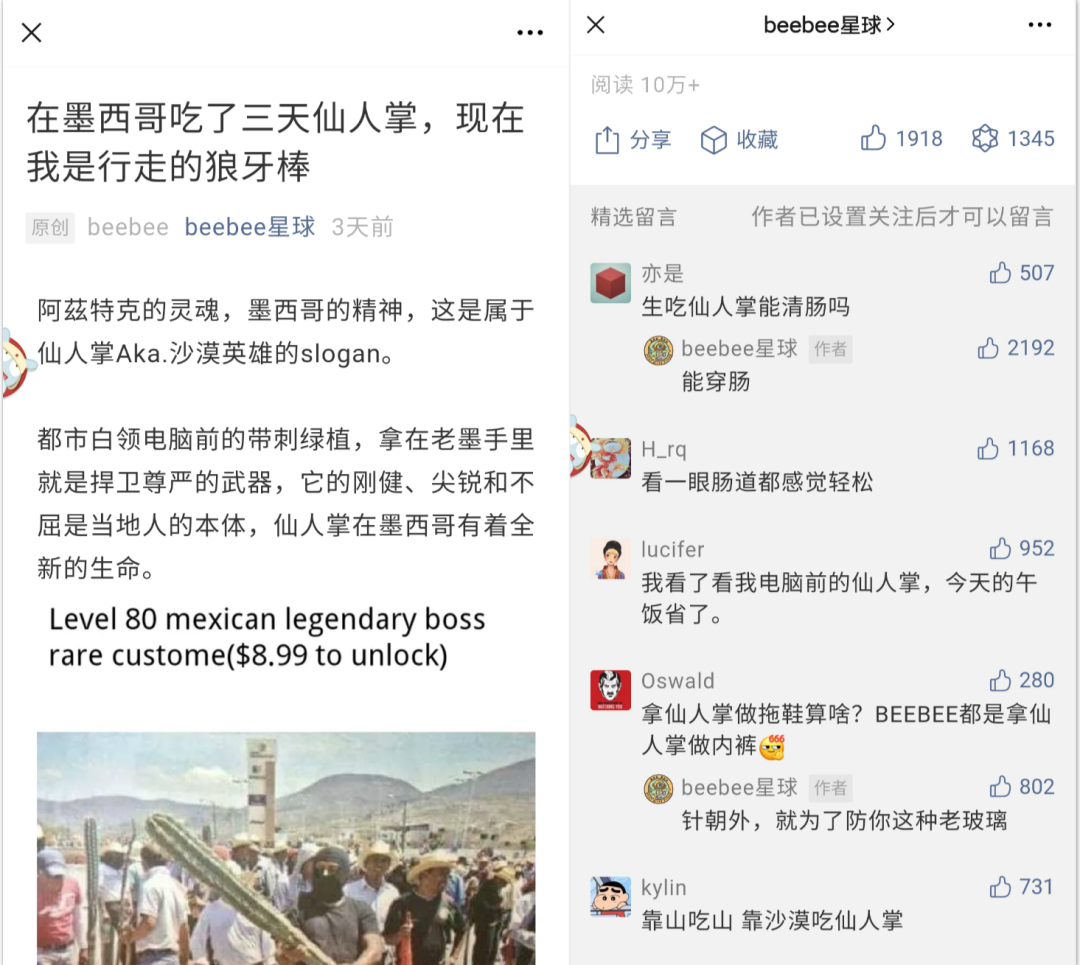Close the article panel with X
1080x965 pixels.
click(x=32, y=32)
